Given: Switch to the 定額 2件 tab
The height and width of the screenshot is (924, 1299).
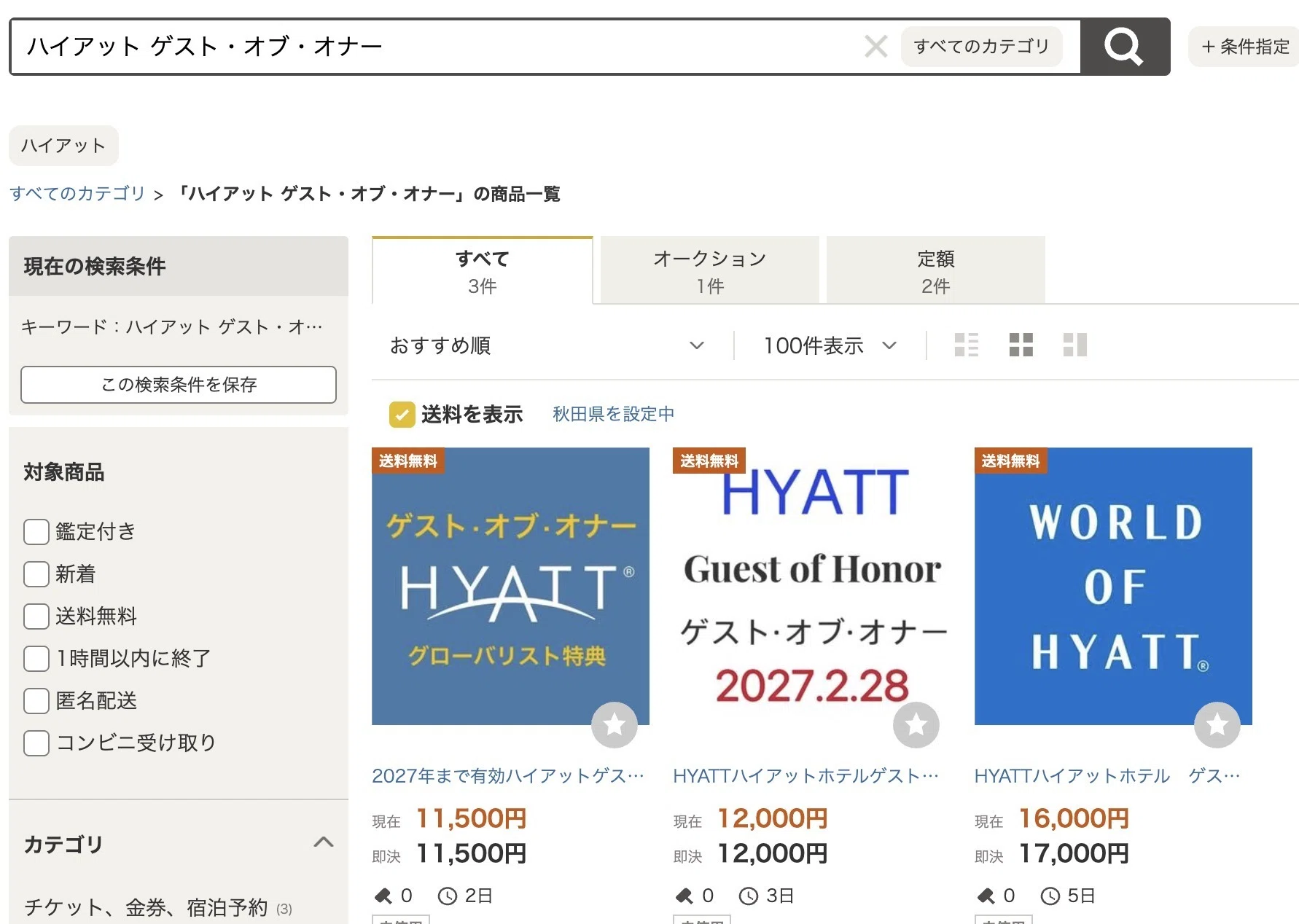Looking at the screenshot, I should coord(935,271).
